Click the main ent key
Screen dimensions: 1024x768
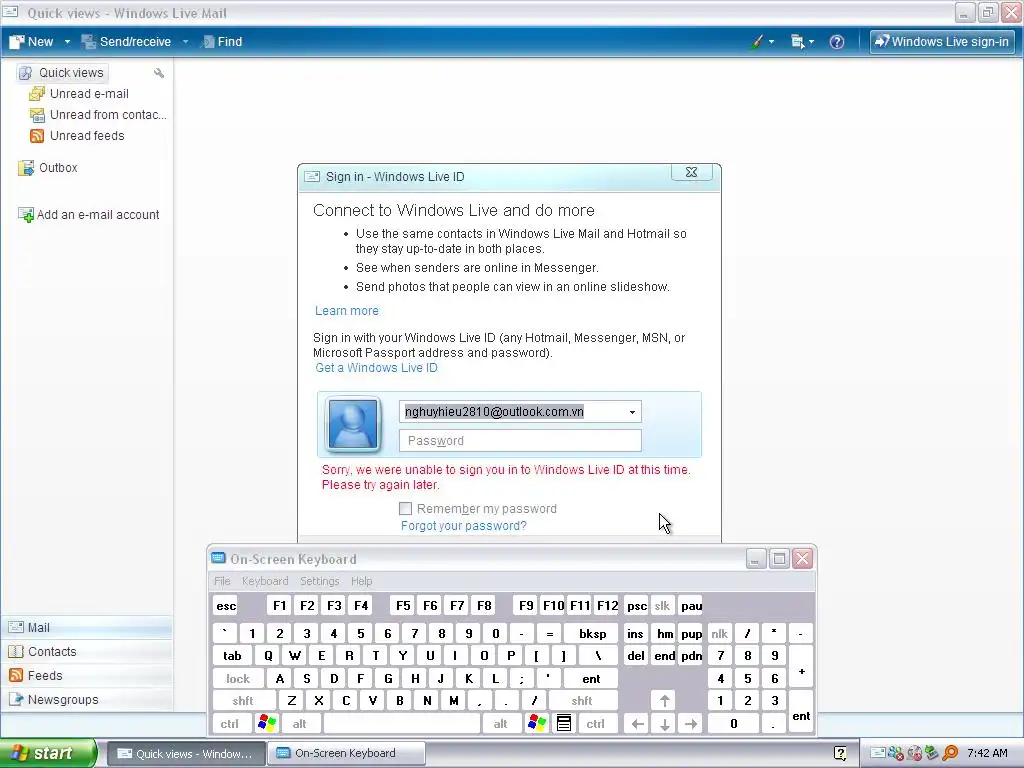pos(591,679)
